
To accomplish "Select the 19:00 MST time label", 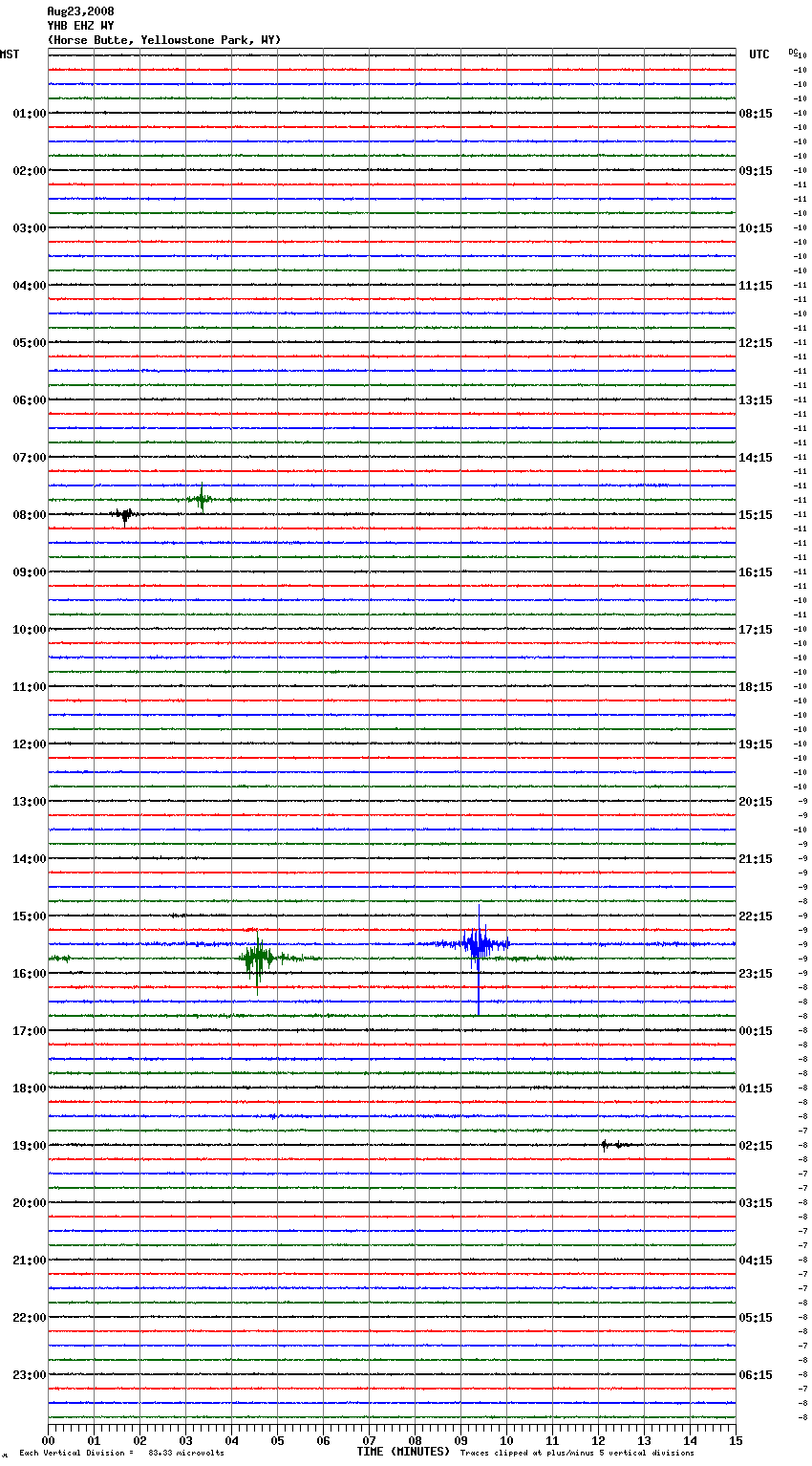I will pyautogui.click(x=30, y=1146).
